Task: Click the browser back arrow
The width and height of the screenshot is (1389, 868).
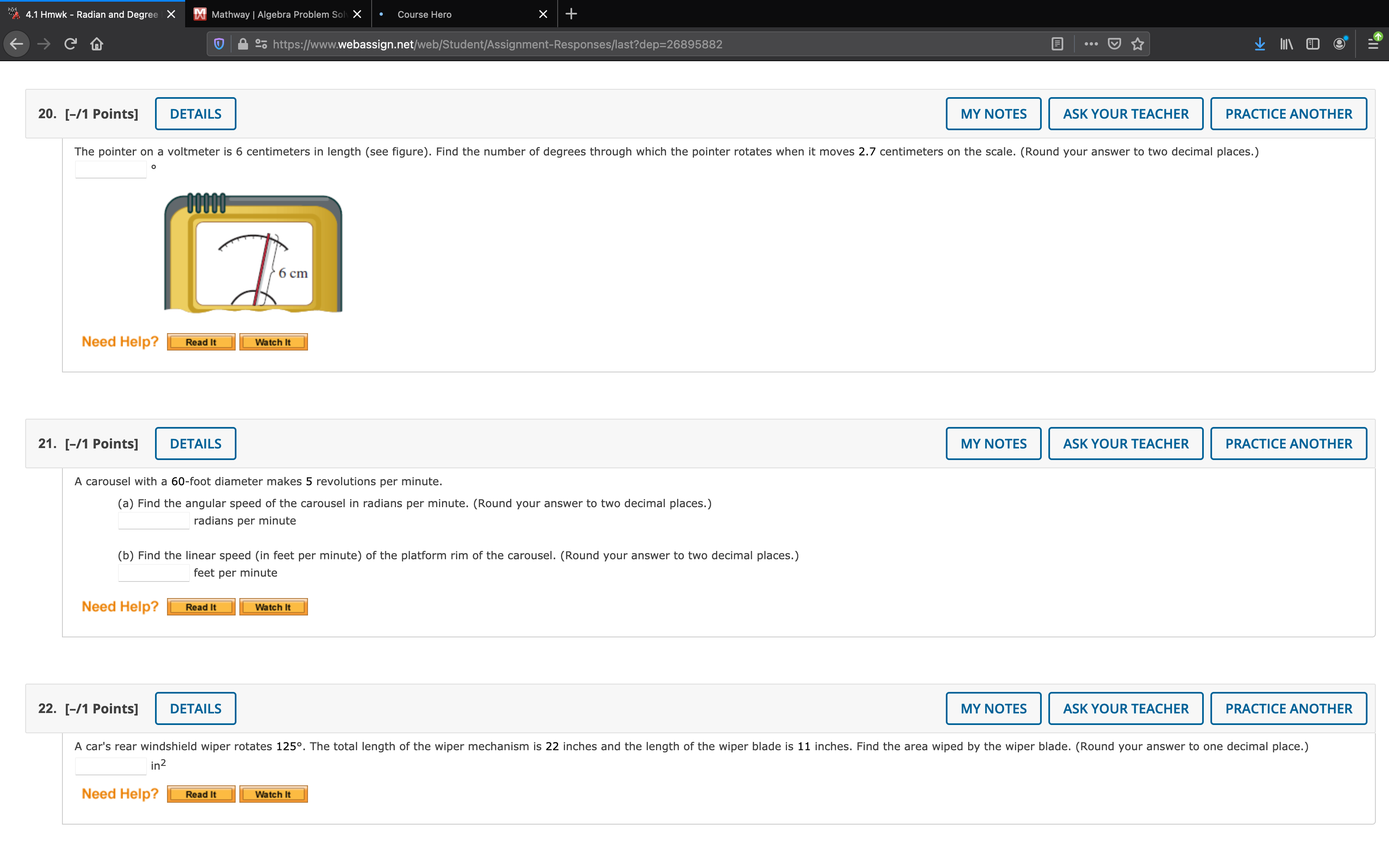Action: point(17,44)
